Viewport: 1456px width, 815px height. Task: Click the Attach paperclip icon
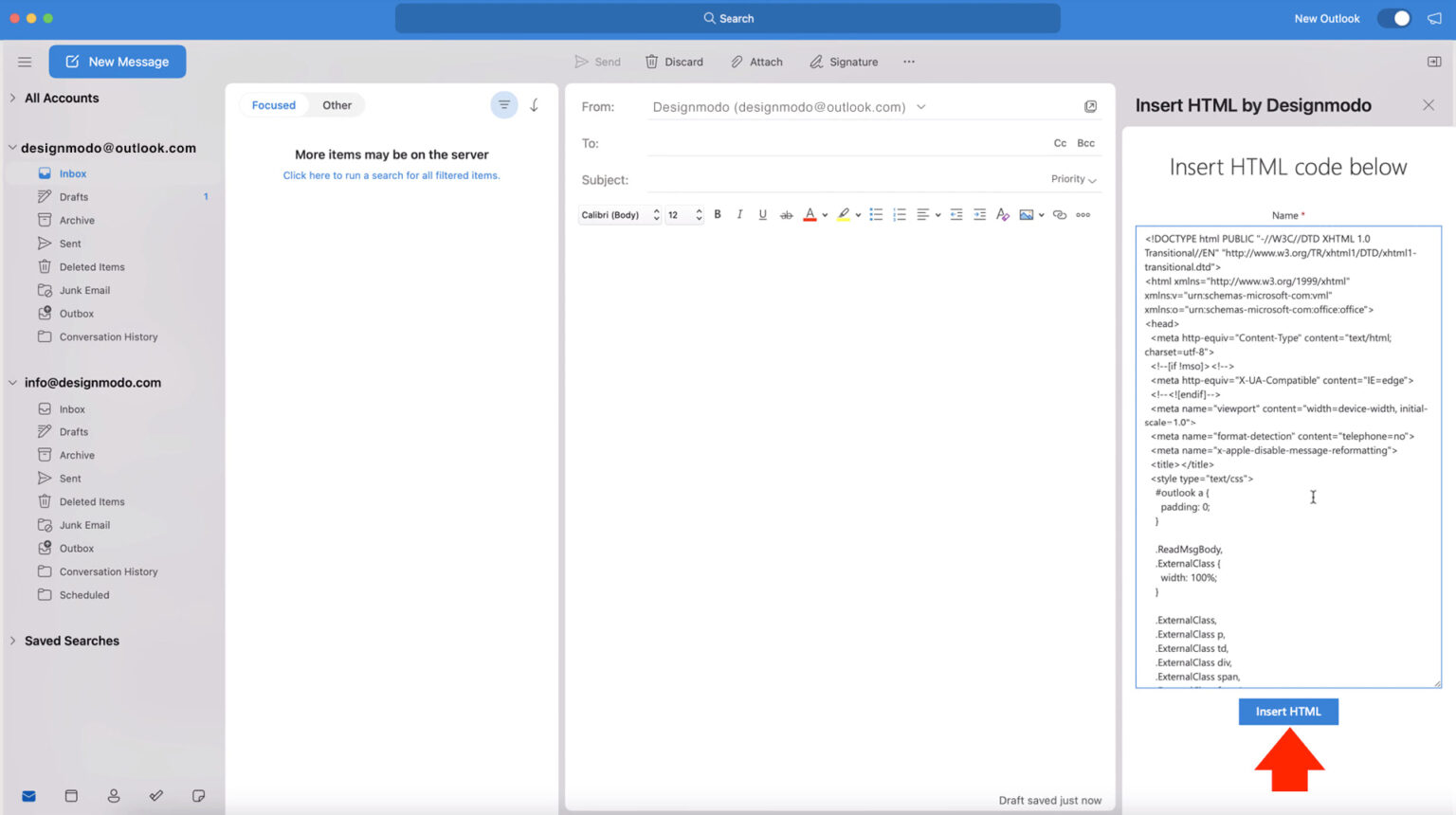point(737,62)
